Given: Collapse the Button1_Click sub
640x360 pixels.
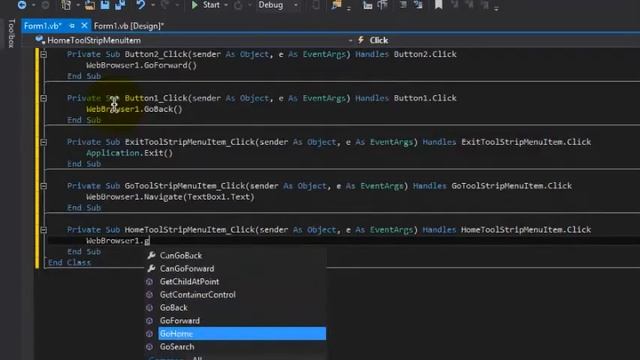Looking at the screenshot, I should pos(44,98).
